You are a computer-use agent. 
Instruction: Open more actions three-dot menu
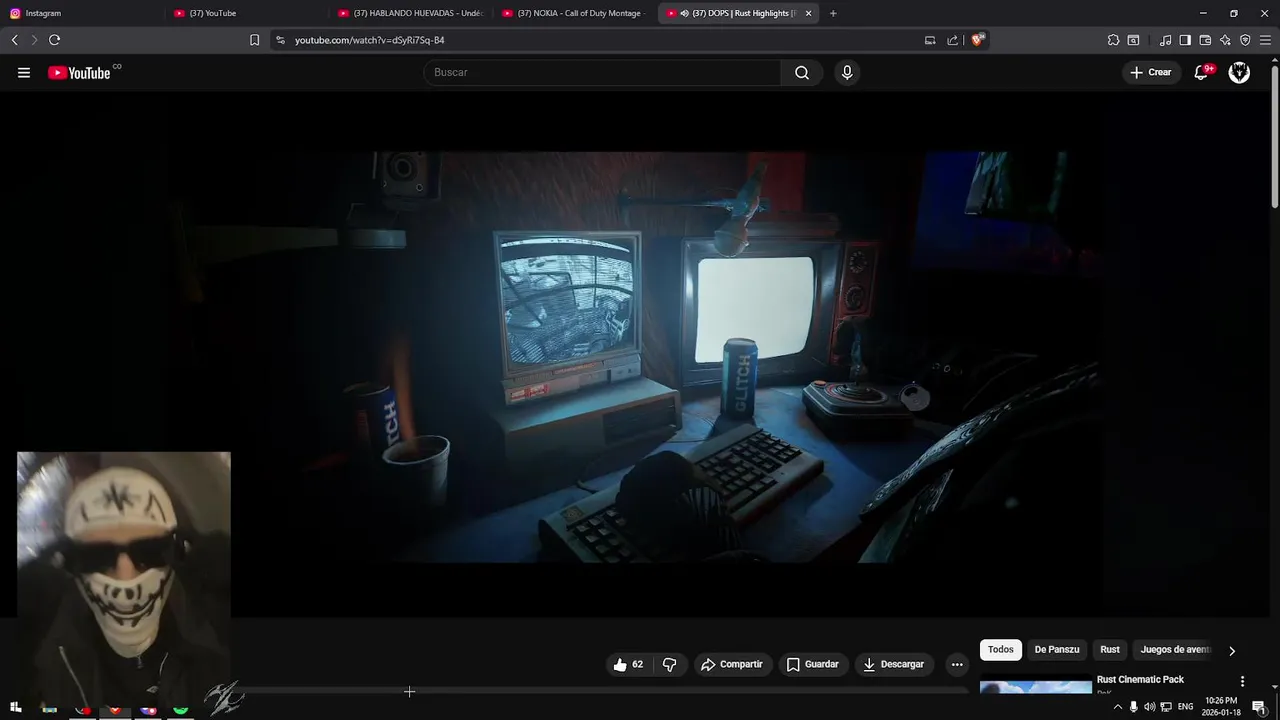(957, 664)
